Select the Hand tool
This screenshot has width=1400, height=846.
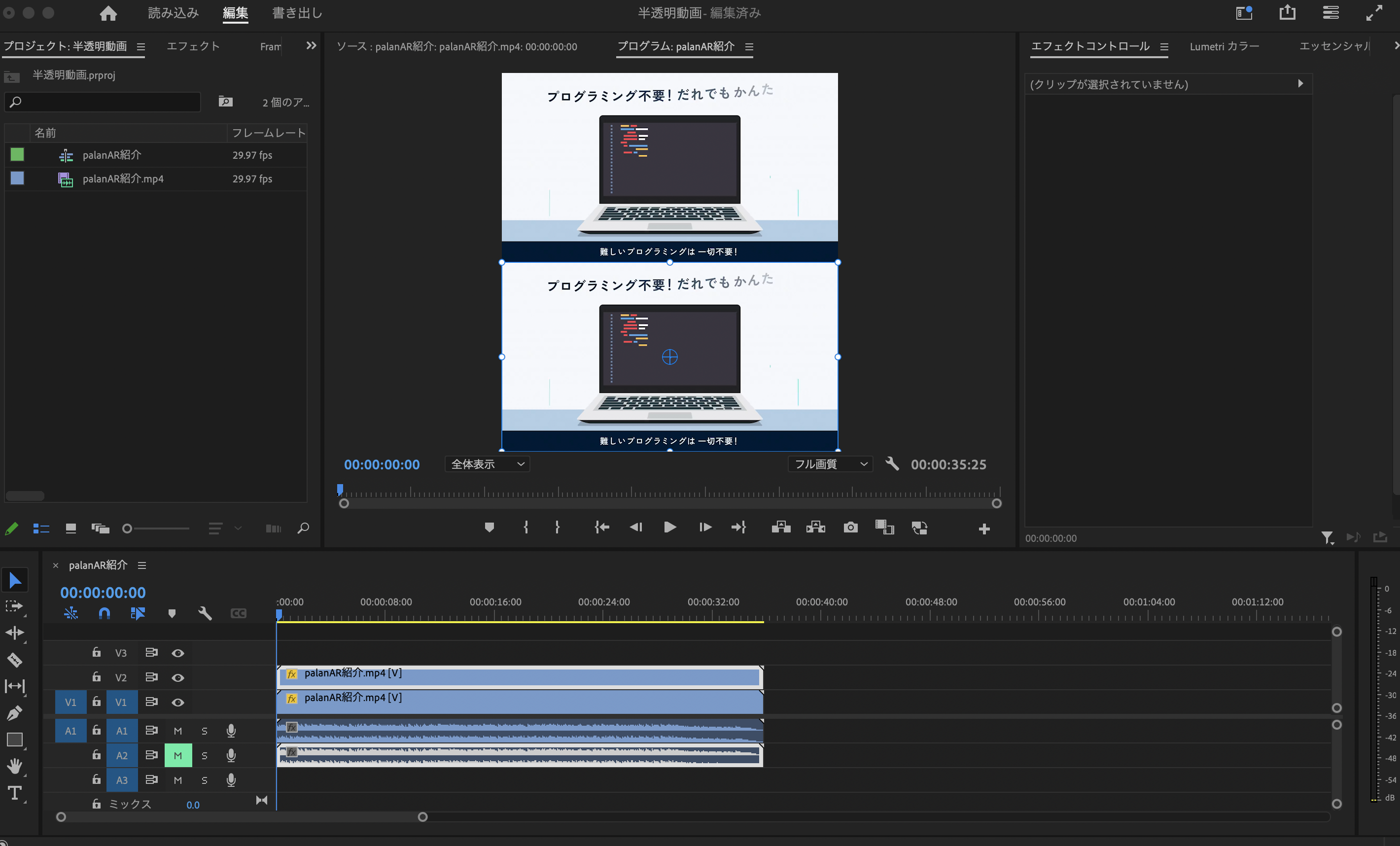(x=15, y=767)
